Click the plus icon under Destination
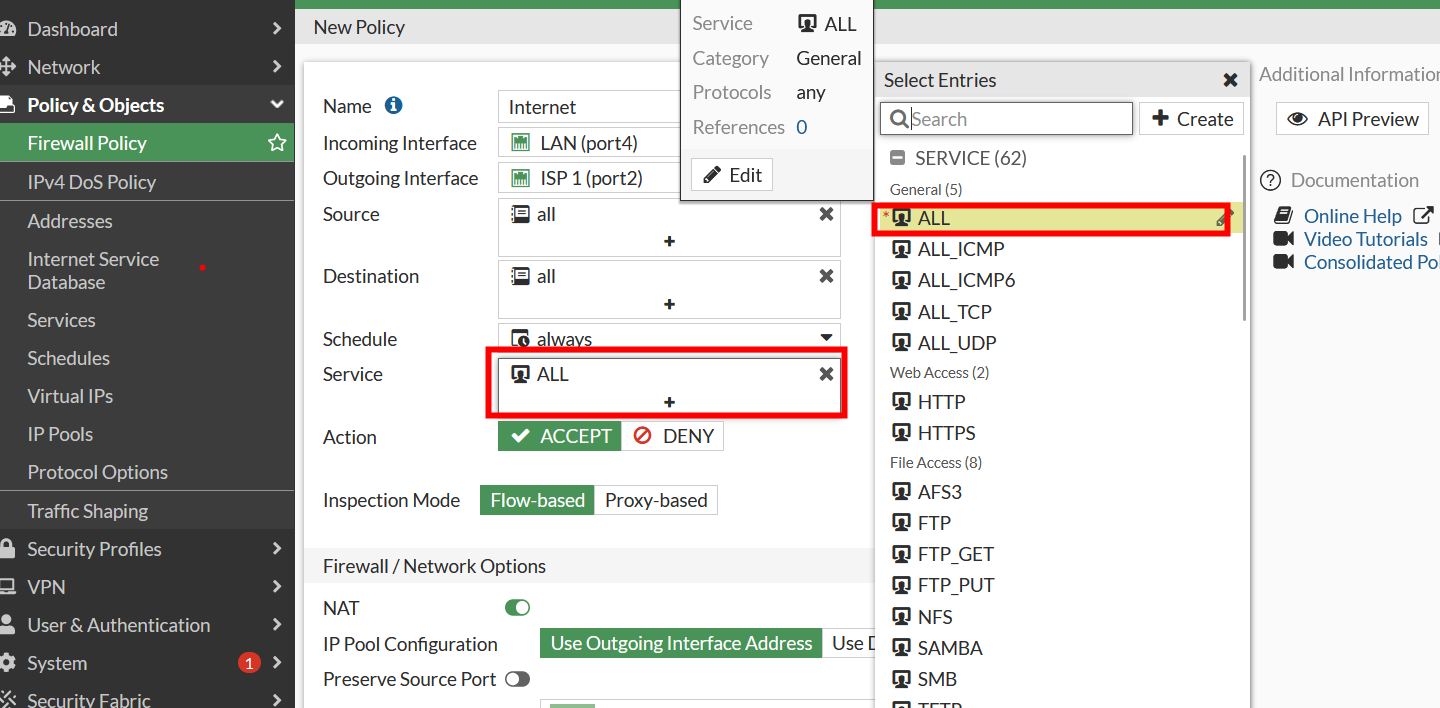The height and width of the screenshot is (708, 1440). click(669, 304)
